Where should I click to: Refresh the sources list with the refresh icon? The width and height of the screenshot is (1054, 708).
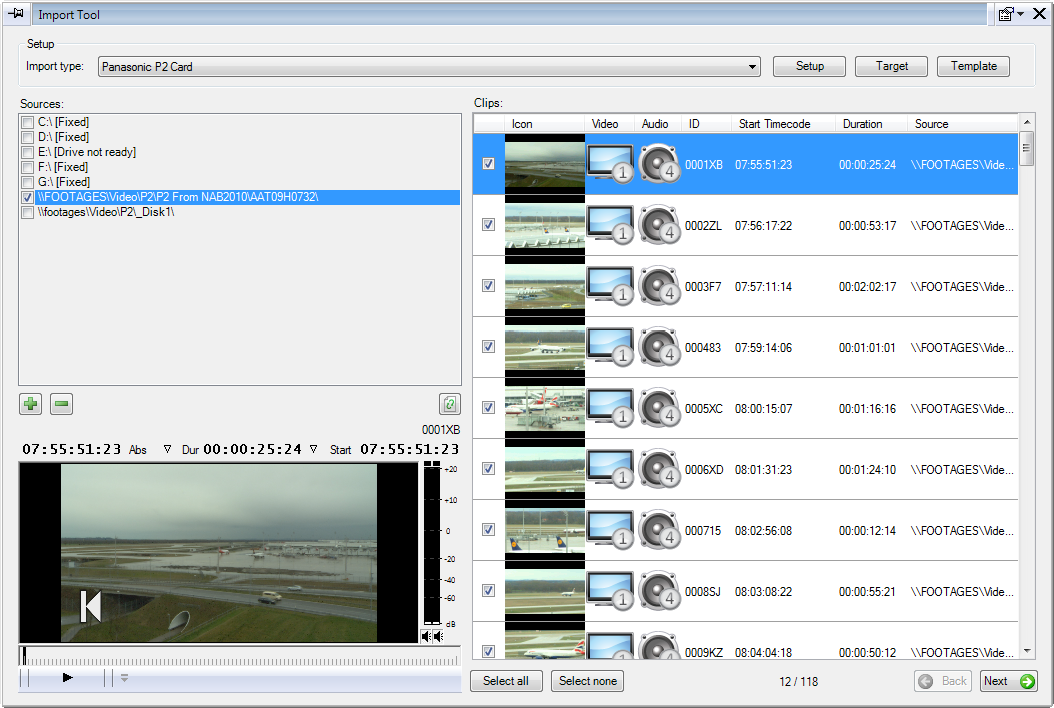450,404
